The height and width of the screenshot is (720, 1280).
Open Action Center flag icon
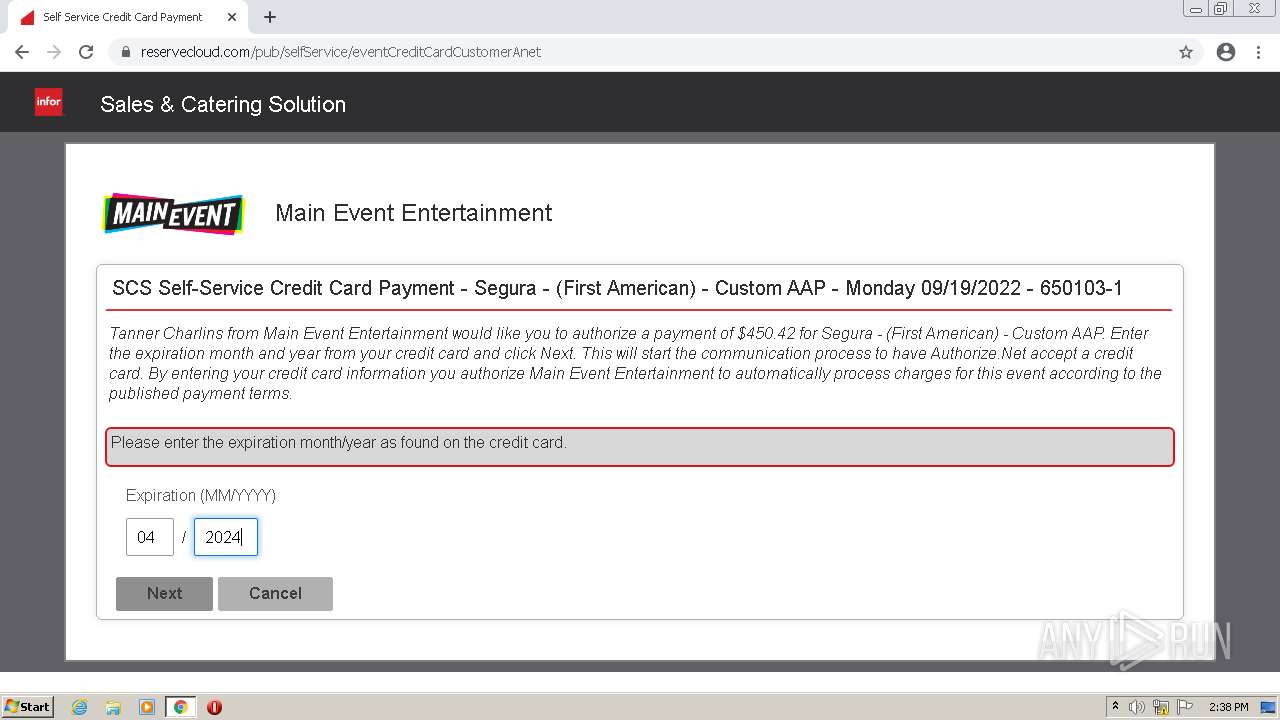1185,707
